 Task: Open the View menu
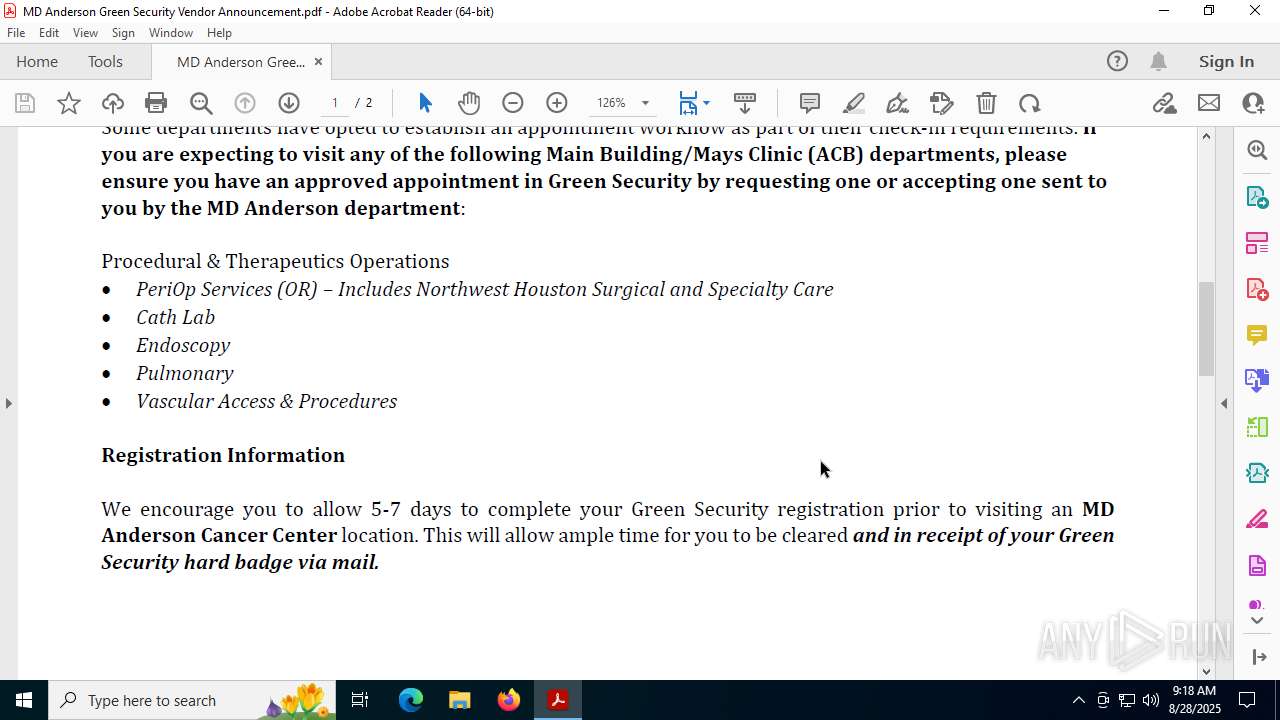click(x=86, y=33)
